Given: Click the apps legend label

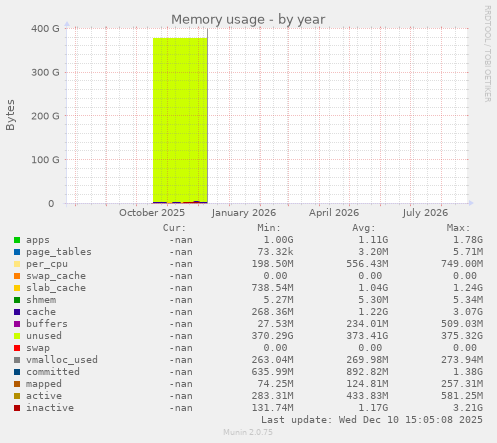Looking at the screenshot, I should [x=38, y=240].
